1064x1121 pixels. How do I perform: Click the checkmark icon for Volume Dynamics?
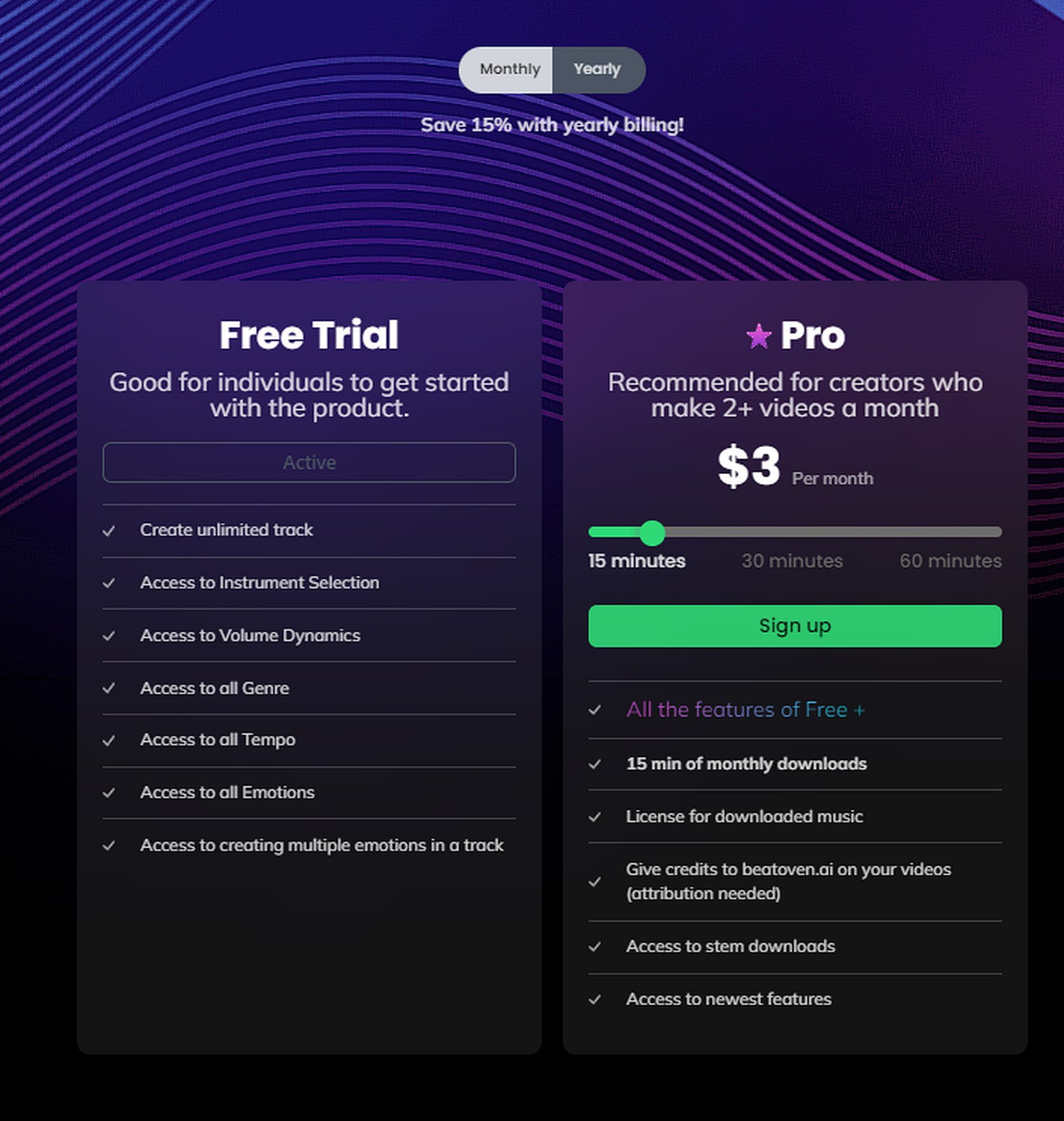pyautogui.click(x=110, y=635)
